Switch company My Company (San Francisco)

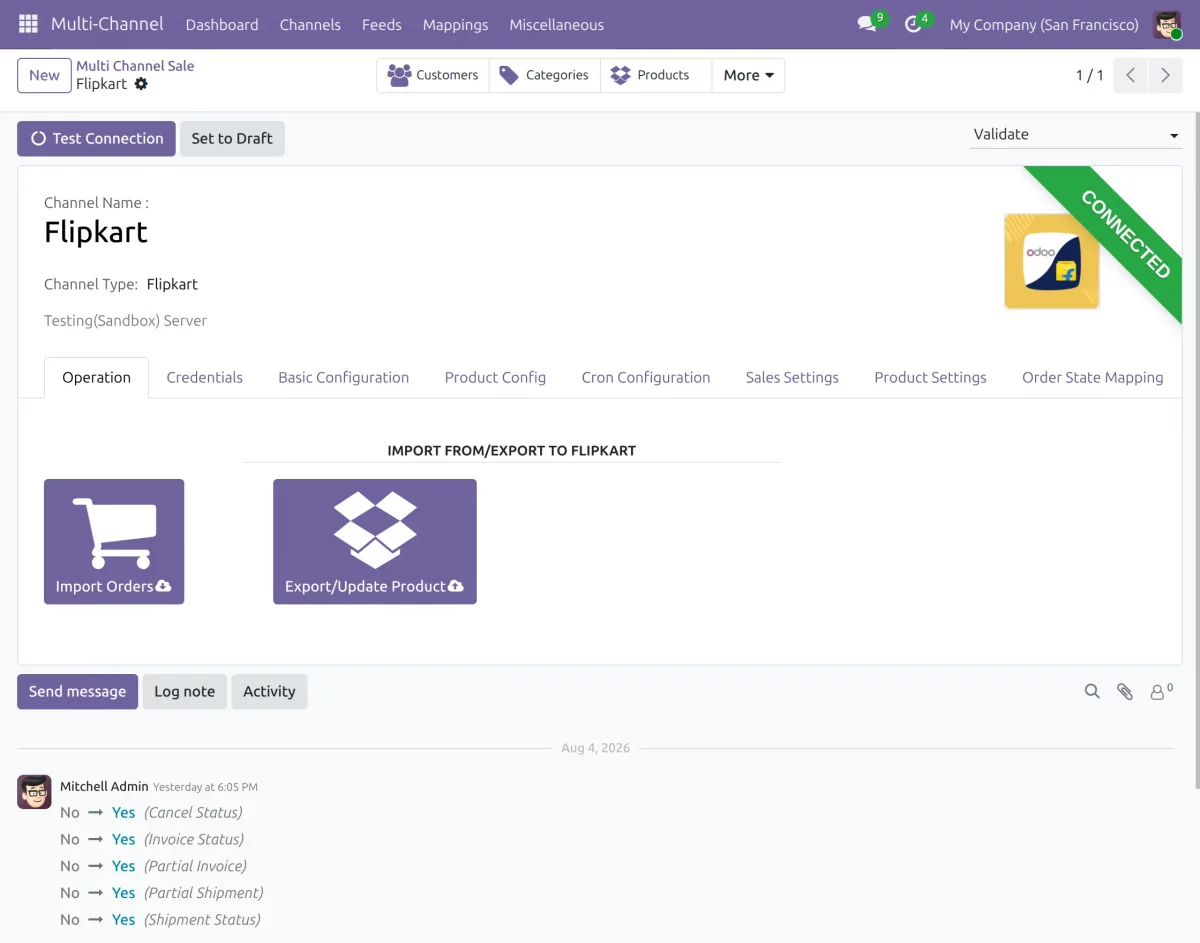click(1044, 24)
